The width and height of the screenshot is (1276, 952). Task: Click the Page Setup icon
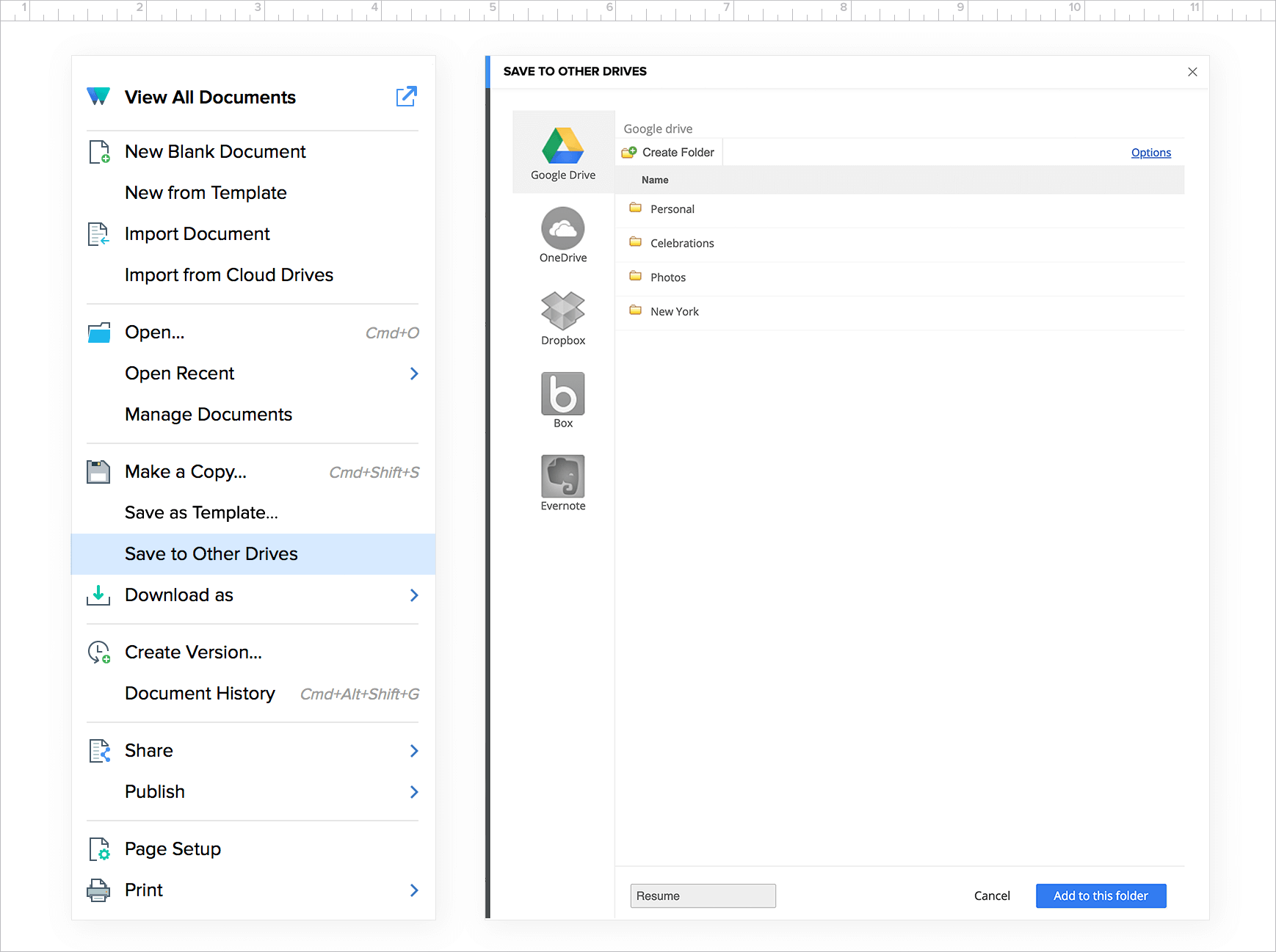coord(99,849)
